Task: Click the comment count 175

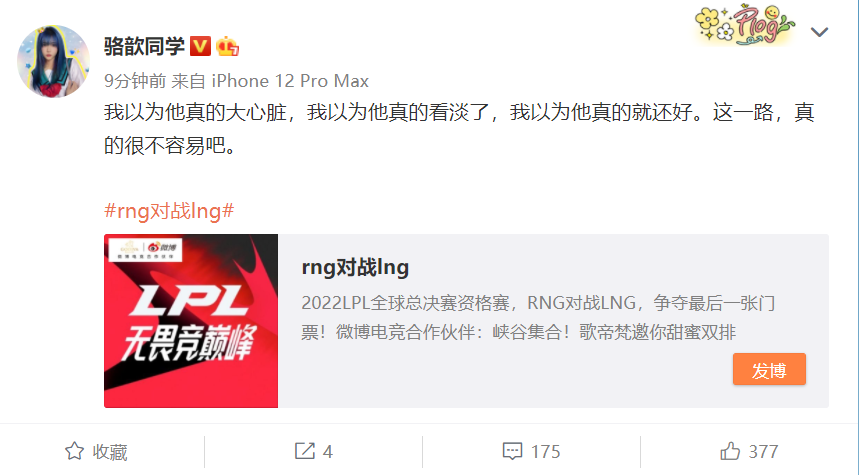Action: [546, 452]
